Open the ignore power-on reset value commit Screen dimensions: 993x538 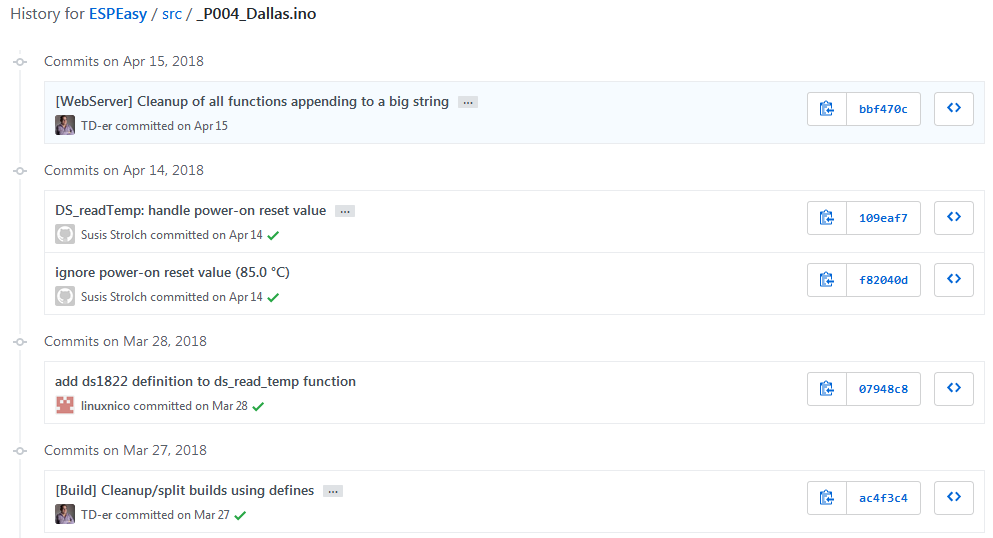172,272
